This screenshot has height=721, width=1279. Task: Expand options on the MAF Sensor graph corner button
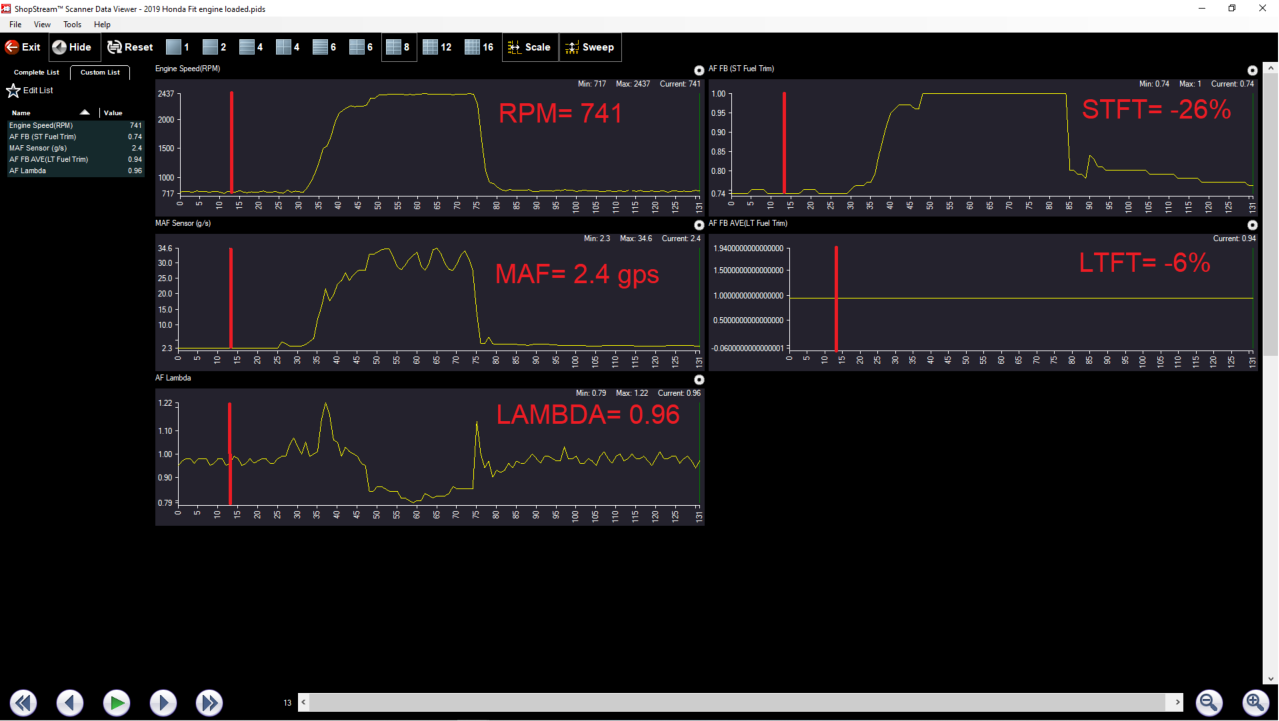(699, 225)
